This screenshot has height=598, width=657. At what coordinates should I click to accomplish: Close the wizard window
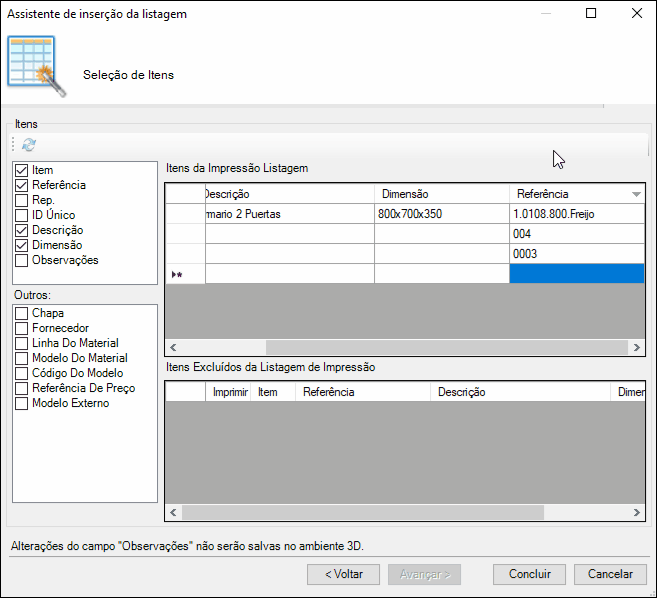click(x=637, y=13)
